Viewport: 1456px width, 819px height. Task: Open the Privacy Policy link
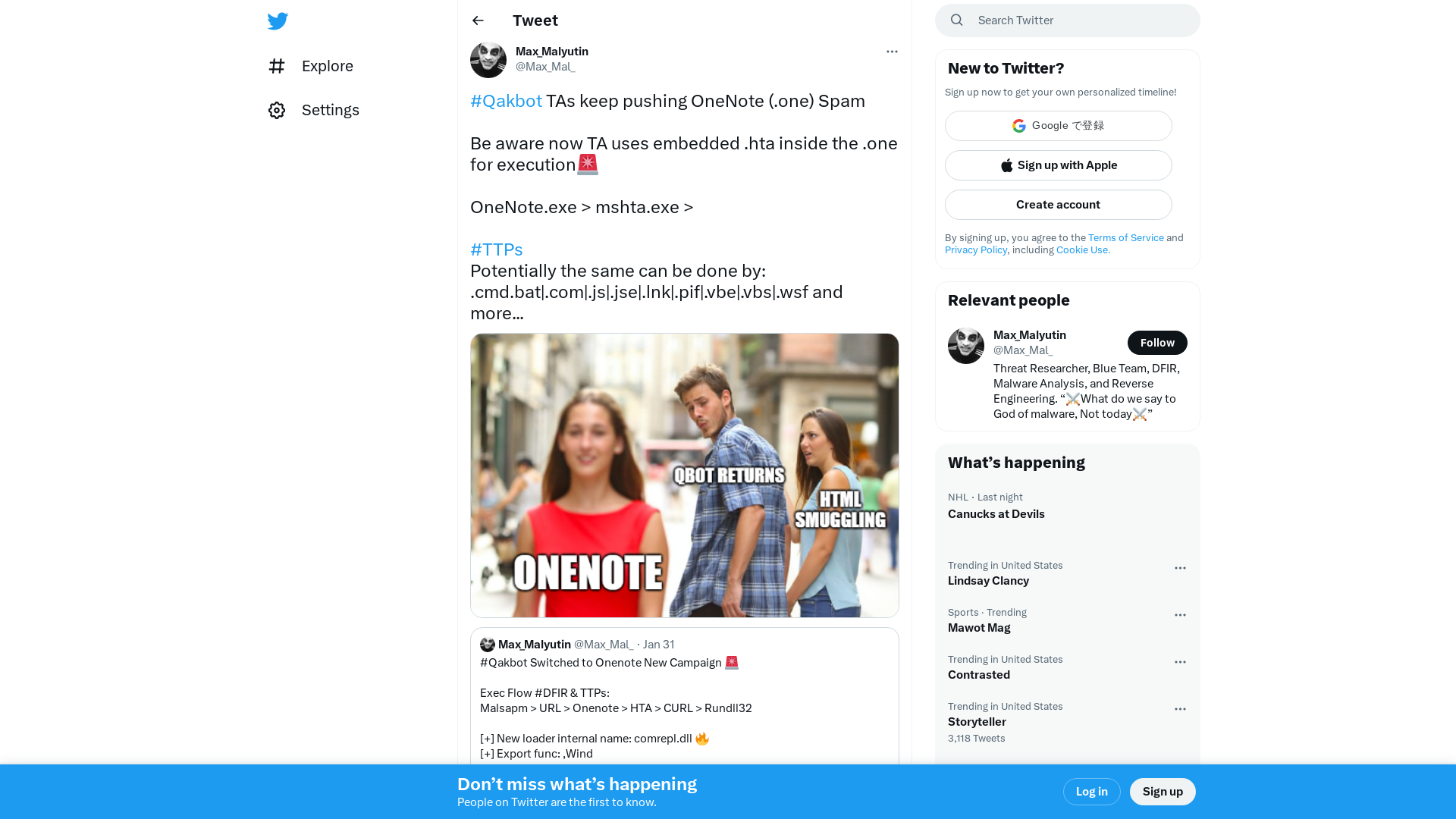tap(976, 249)
